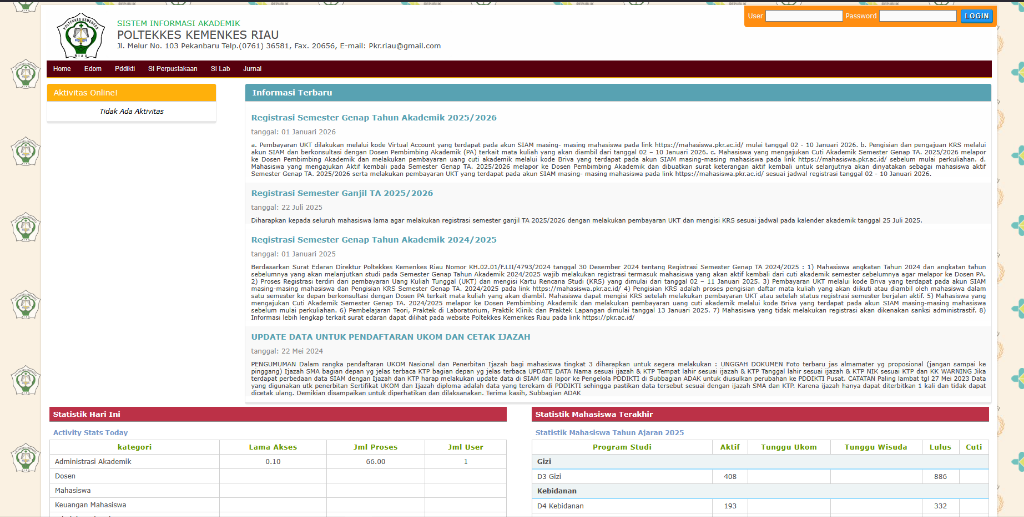
Task: Click the 'Tunggu Ukom' column header
Action: [789, 447]
